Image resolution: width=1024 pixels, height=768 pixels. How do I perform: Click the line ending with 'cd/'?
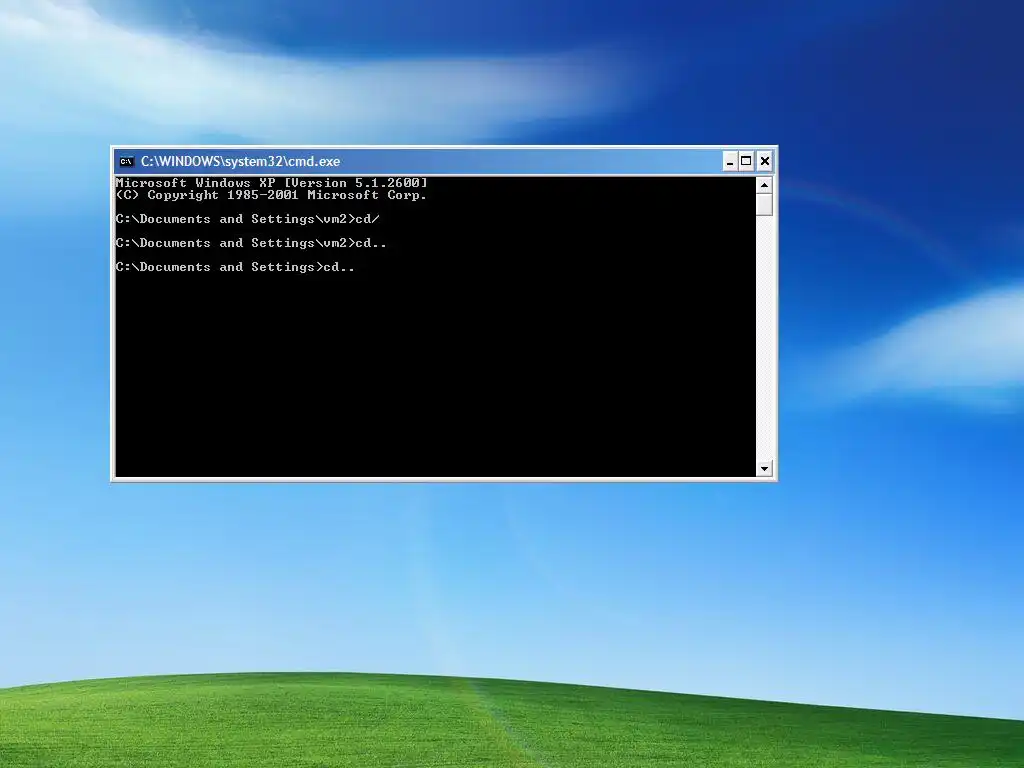coord(248,219)
